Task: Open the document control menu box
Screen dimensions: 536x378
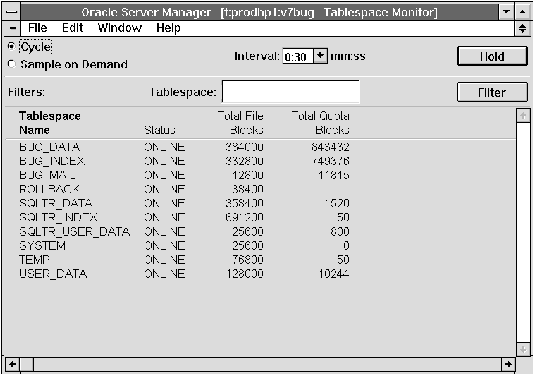Action: (x=12, y=28)
